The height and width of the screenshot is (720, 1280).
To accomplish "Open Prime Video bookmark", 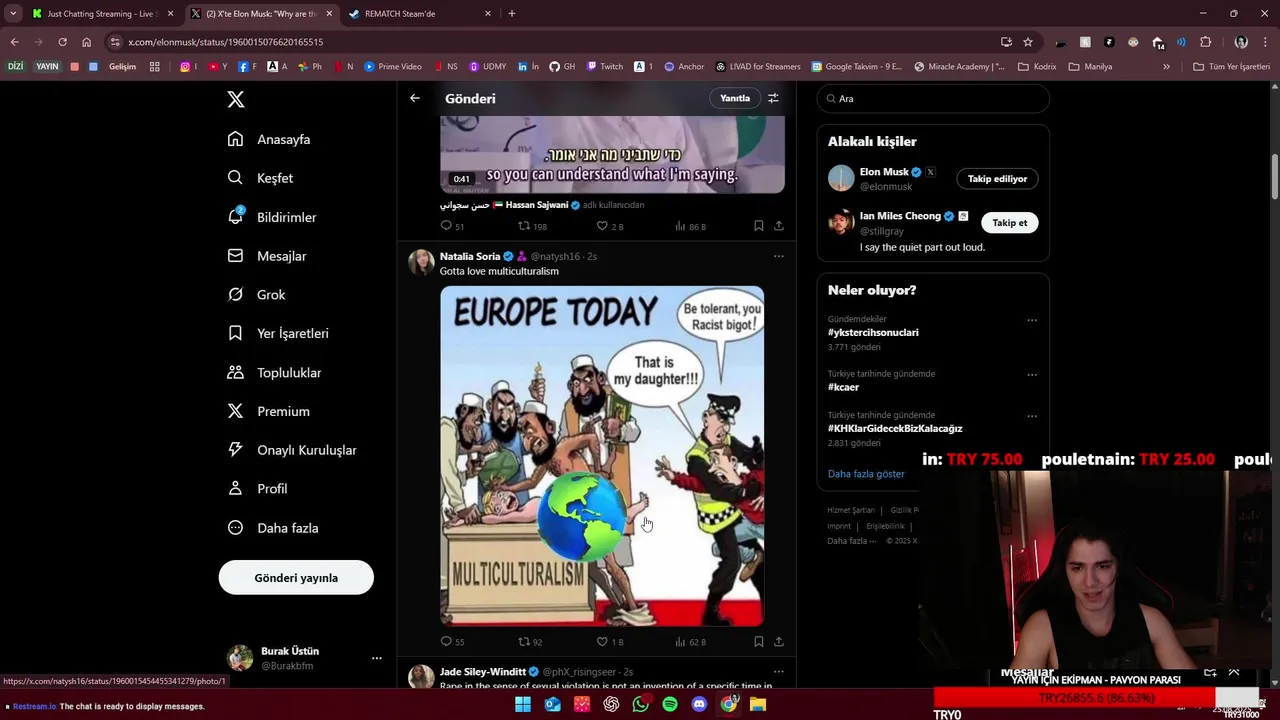I will click(393, 67).
